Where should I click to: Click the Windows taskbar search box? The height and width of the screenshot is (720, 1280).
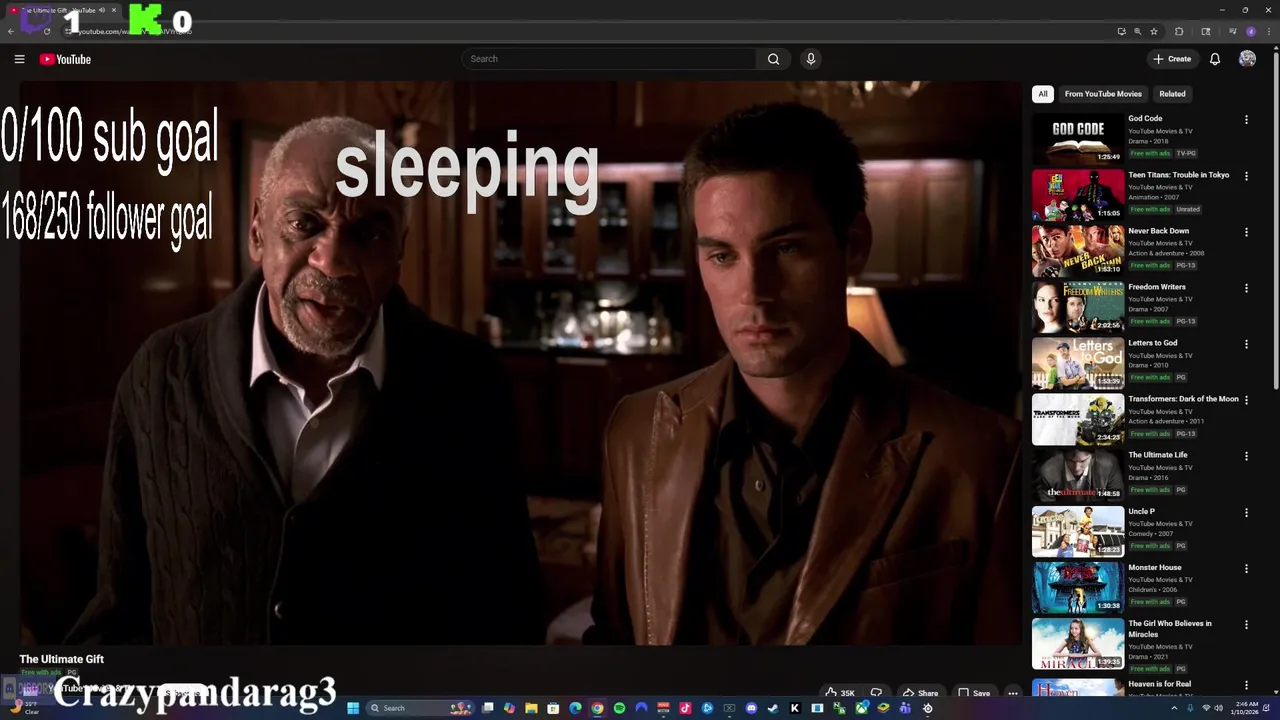tap(418, 708)
